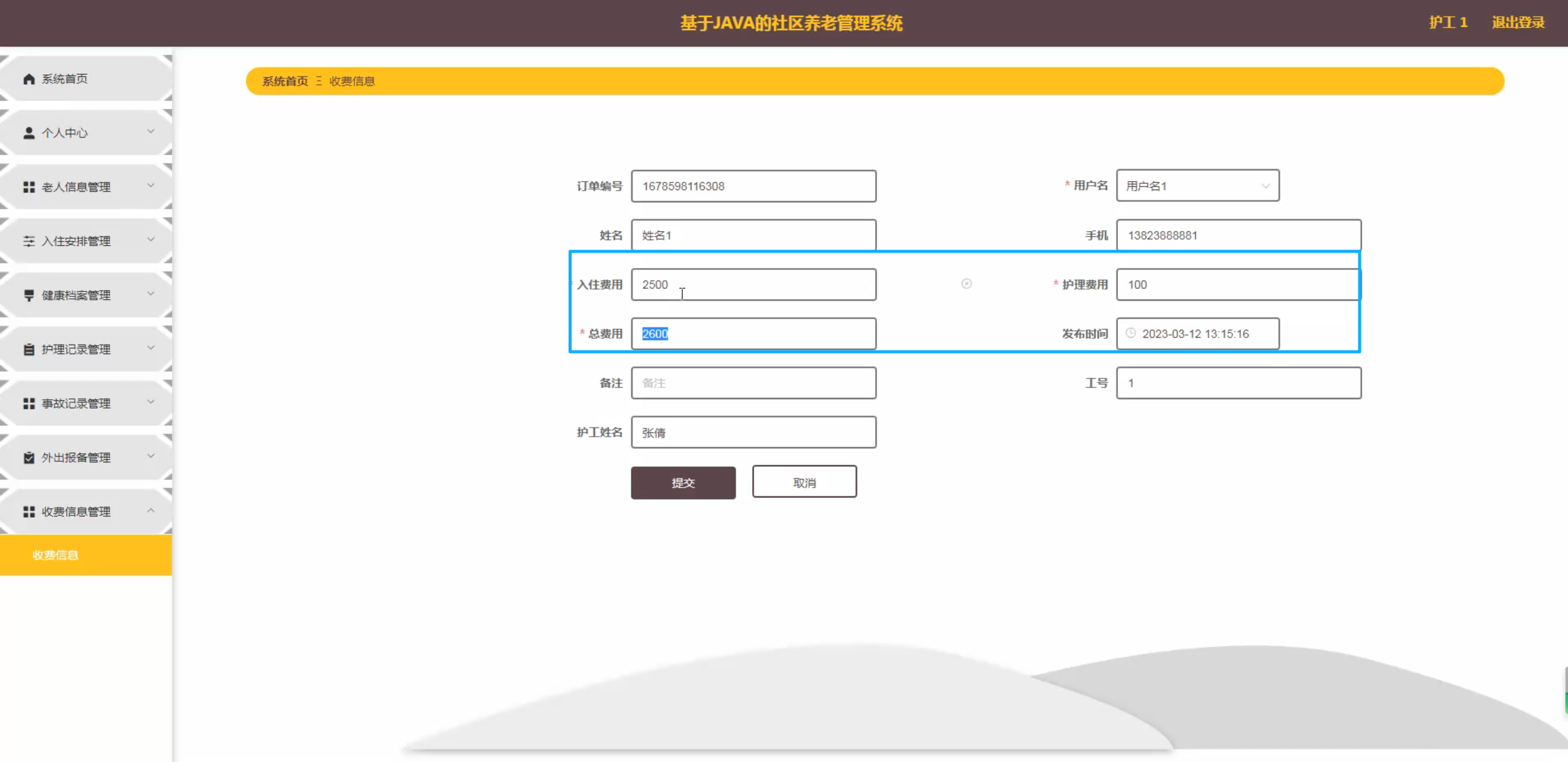Open the 用户名 dropdown

(1197, 186)
